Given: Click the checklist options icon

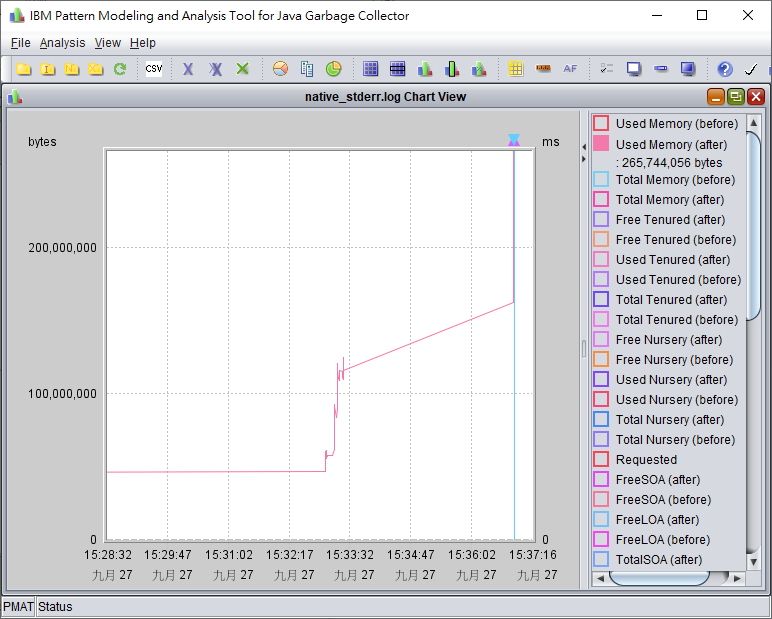Looking at the screenshot, I should coord(607,69).
